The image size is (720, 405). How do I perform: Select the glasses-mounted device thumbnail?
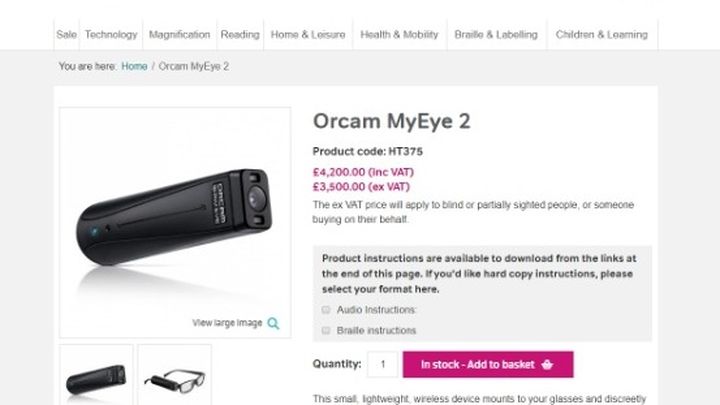pos(174,378)
